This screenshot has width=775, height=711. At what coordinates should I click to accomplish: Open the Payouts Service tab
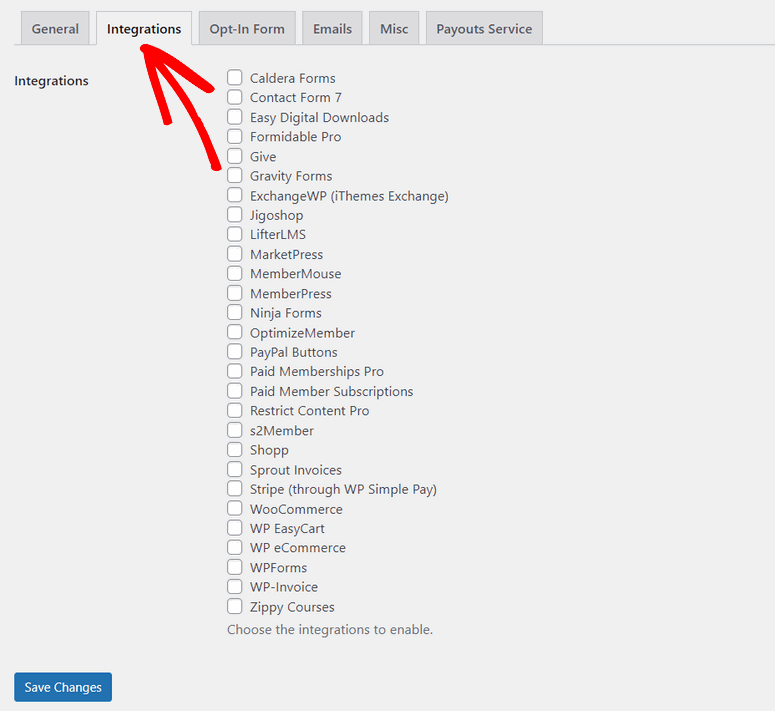[x=484, y=29]
